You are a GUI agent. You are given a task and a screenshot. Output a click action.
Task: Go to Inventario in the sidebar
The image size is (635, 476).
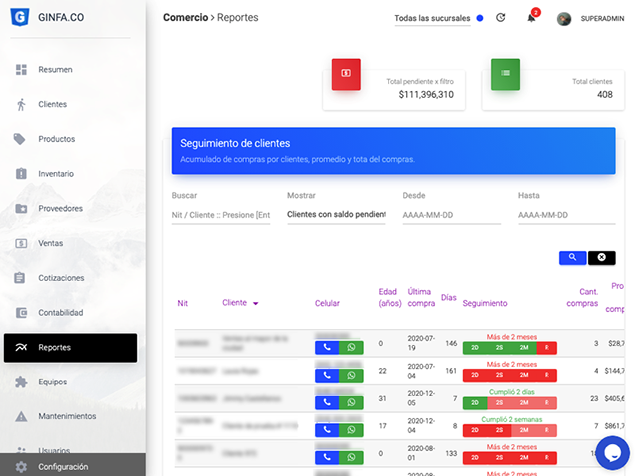tap(56, 174)
